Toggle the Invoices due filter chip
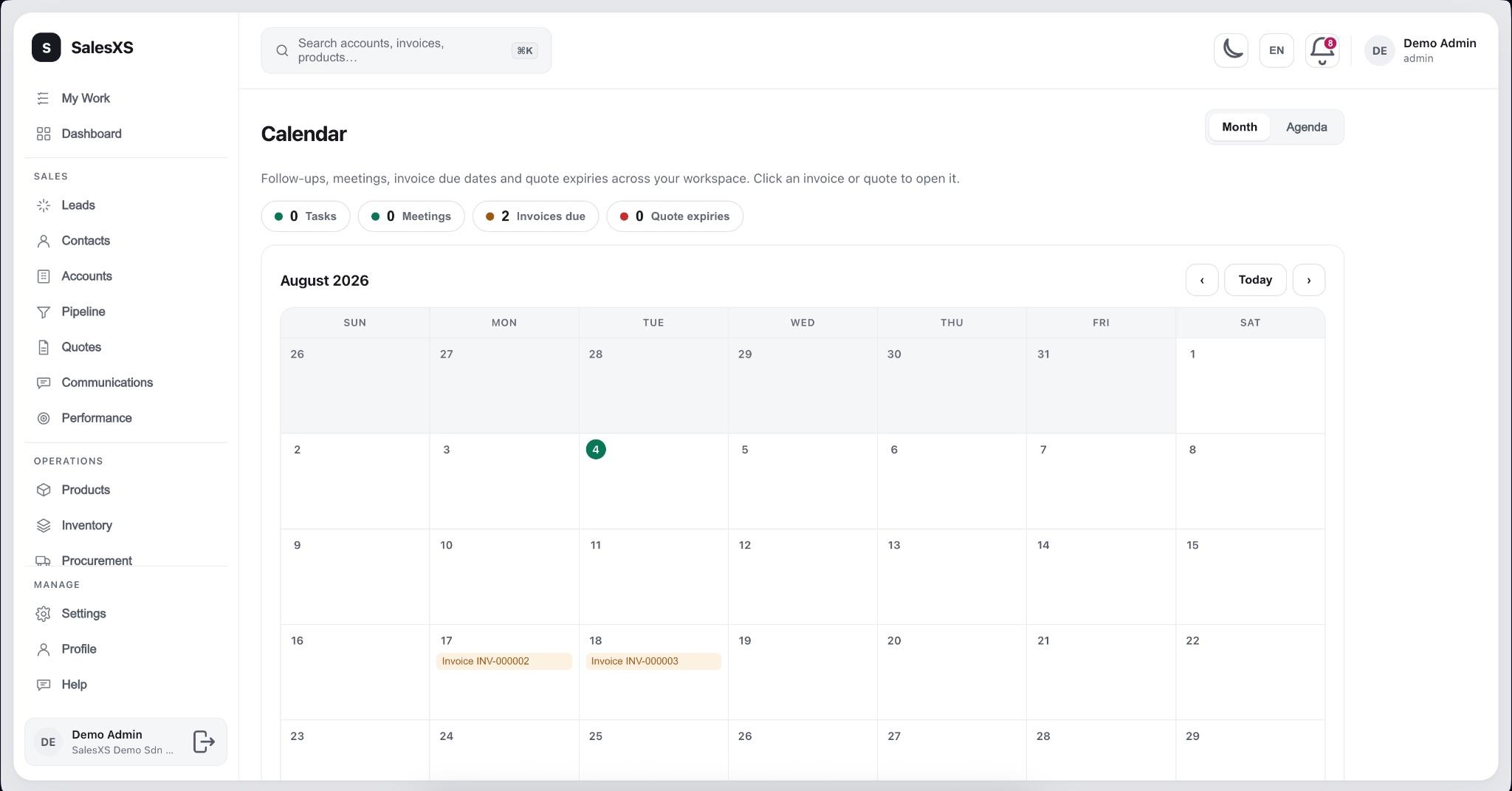Viewport: 1512px width, 791px height. click(x=535, y=216)
